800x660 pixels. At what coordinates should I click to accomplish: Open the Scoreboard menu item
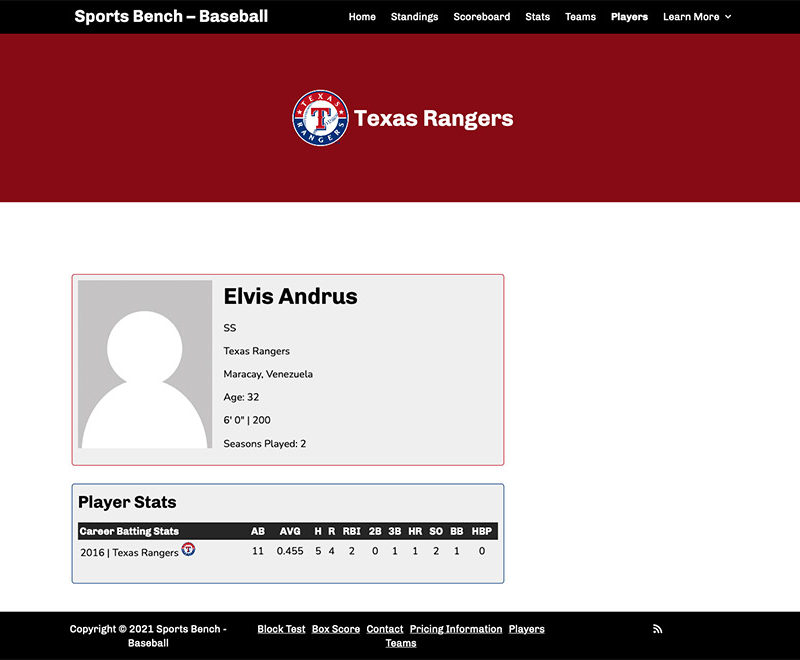click(482, 17)
